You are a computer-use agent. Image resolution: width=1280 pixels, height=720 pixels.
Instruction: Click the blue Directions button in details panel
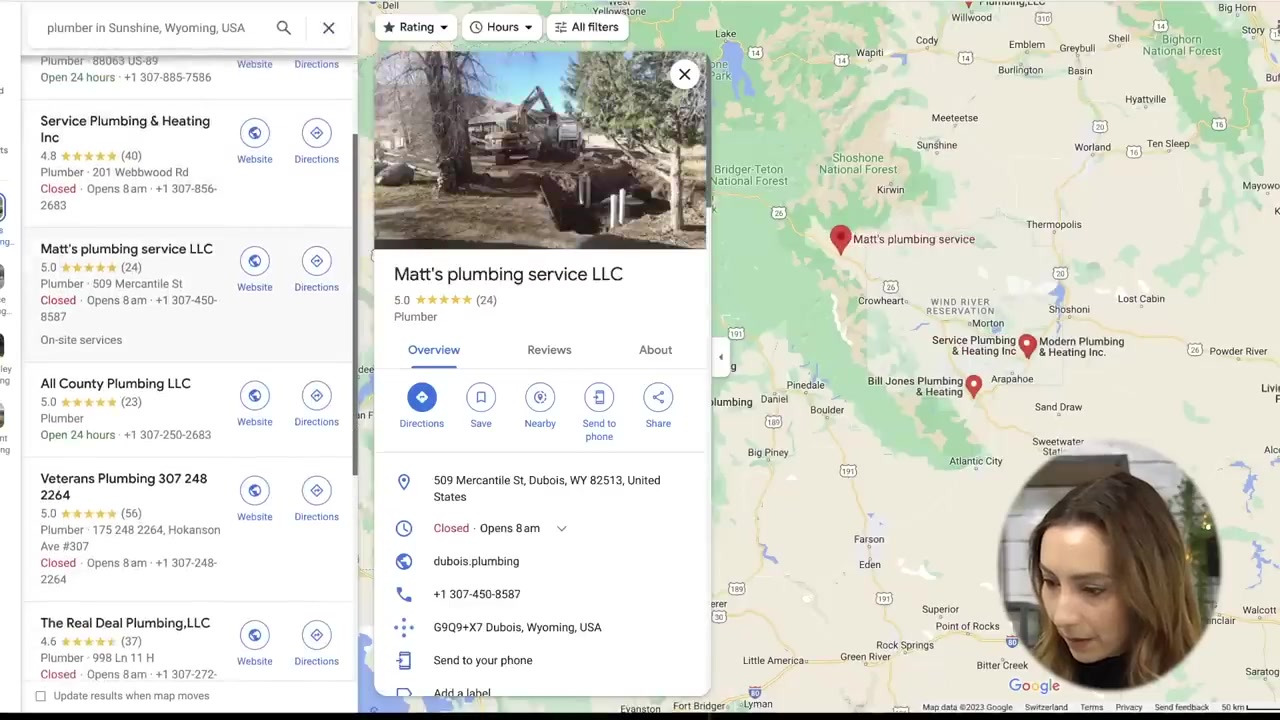click(422, 397)
